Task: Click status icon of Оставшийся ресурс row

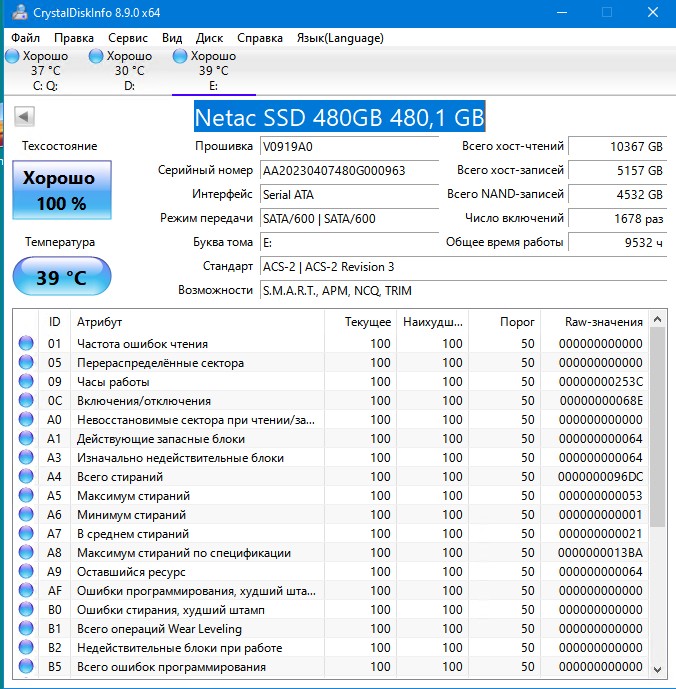Action: coord(26,571)
